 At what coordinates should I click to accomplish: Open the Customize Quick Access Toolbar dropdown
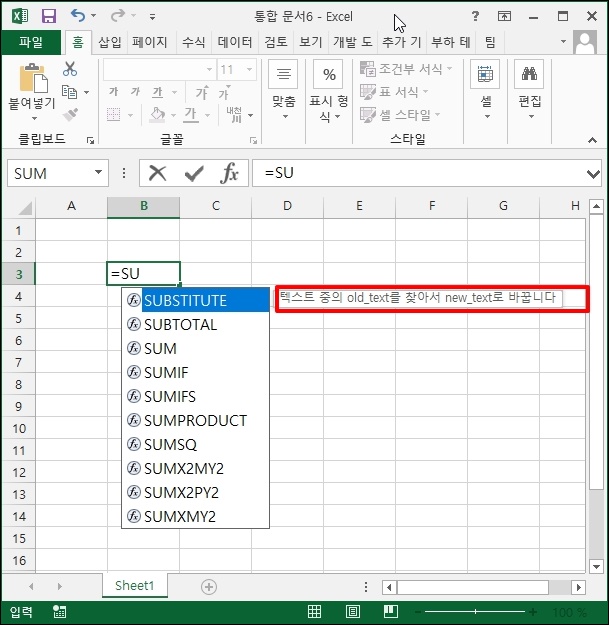(152, 16)
